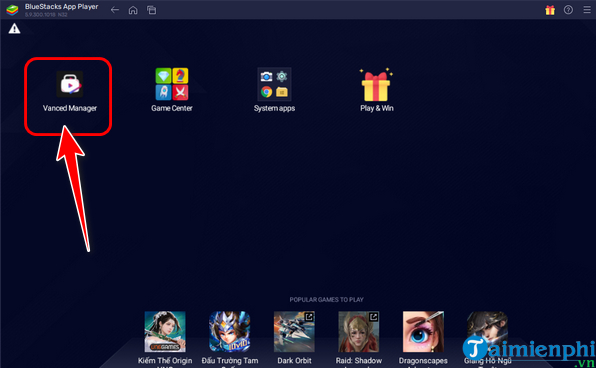596x368 pixels.
Task: Open the Play & Win gift icon
Action: point(376,85)
